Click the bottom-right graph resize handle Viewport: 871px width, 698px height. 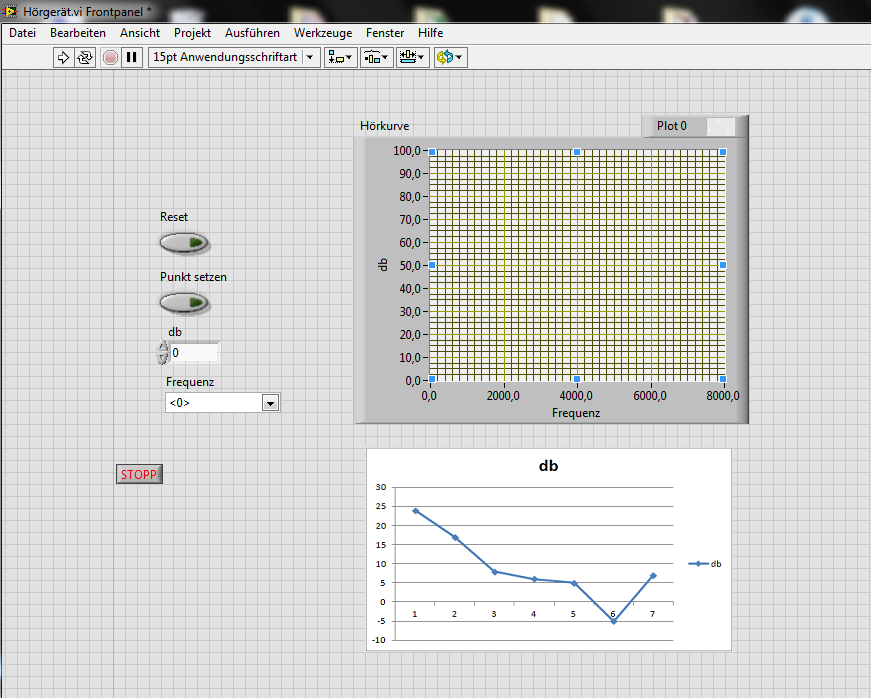click(723, 379)
